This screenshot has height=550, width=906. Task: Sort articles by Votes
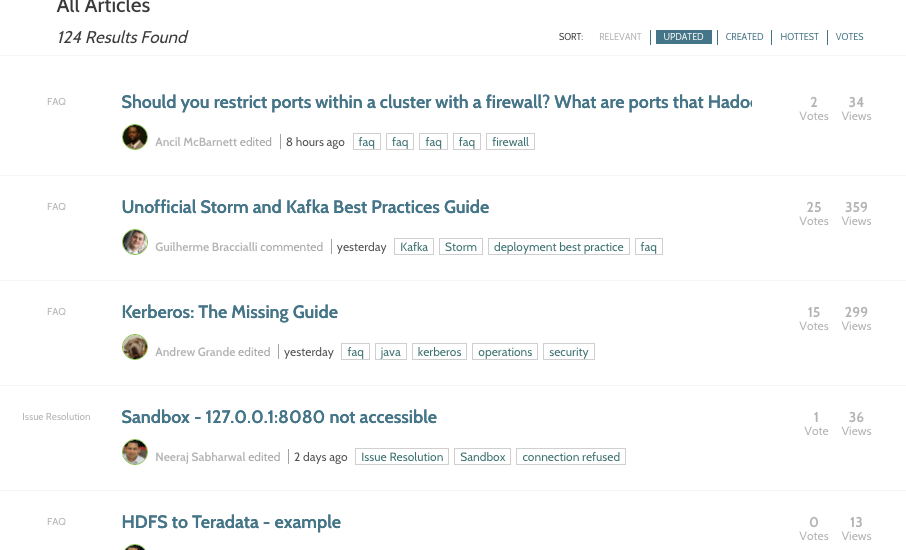click(849, 37)
